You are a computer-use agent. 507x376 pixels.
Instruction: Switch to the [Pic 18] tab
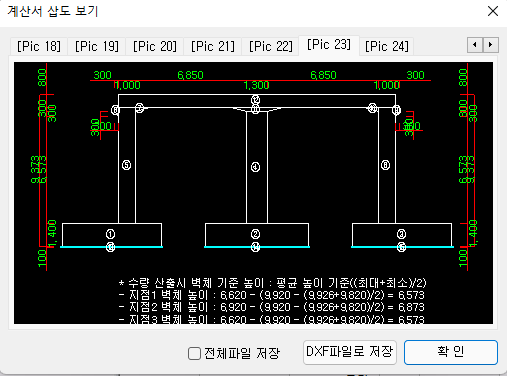[x=39, y=46]
